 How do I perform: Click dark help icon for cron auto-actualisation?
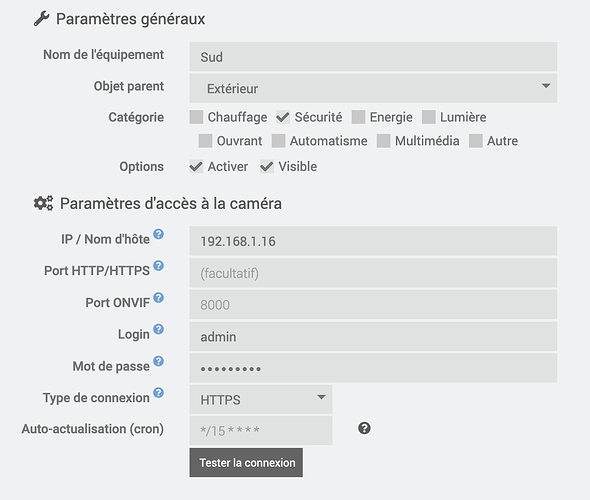pos(364,428)
